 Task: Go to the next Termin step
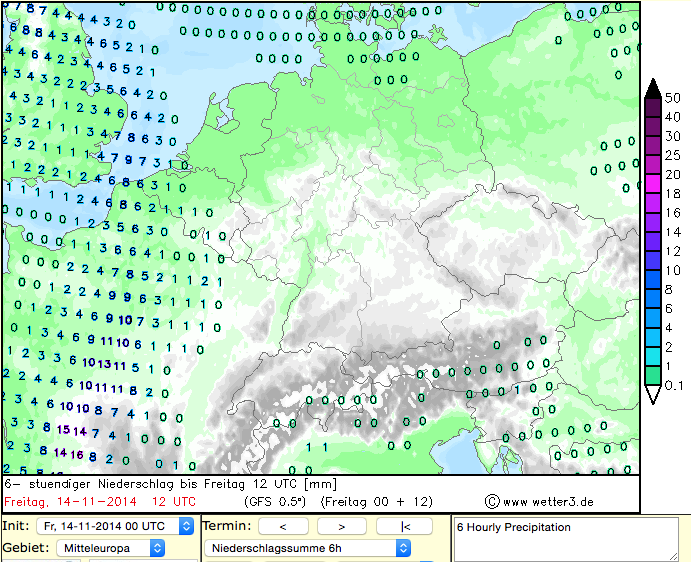342,526
